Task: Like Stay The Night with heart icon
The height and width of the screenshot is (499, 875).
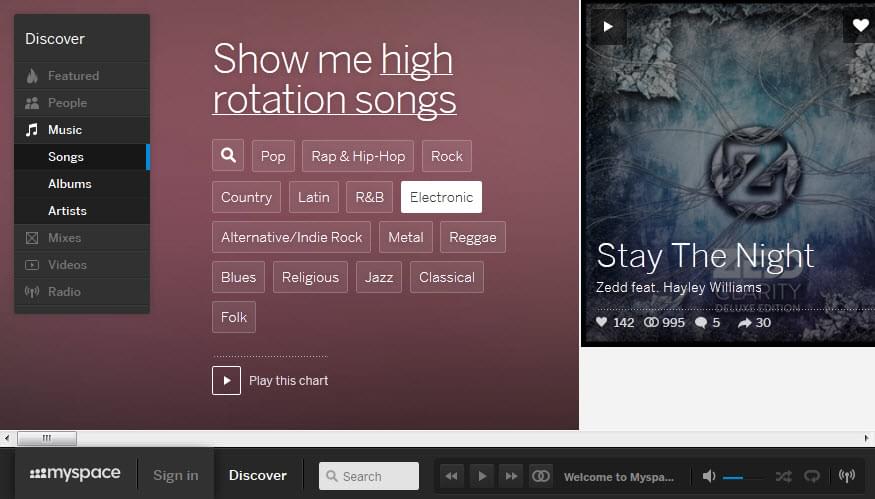Action: (x=860, y=26)
